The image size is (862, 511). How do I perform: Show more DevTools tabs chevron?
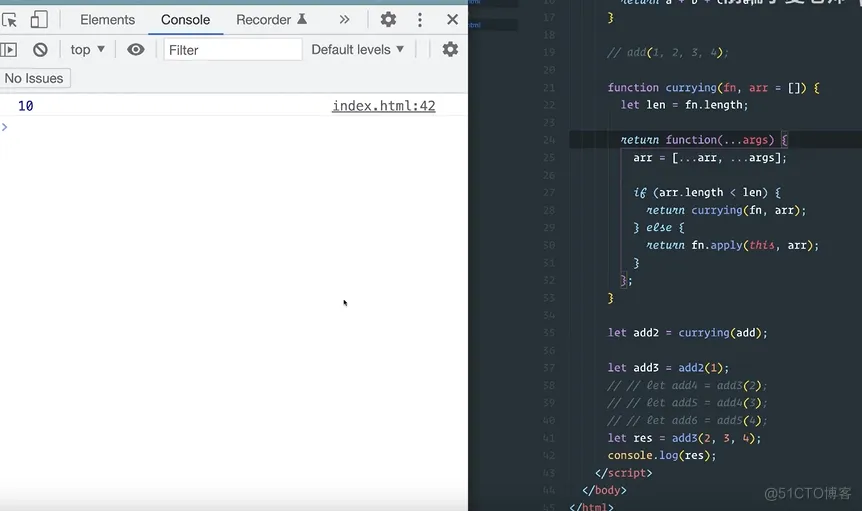coord(344,20)
